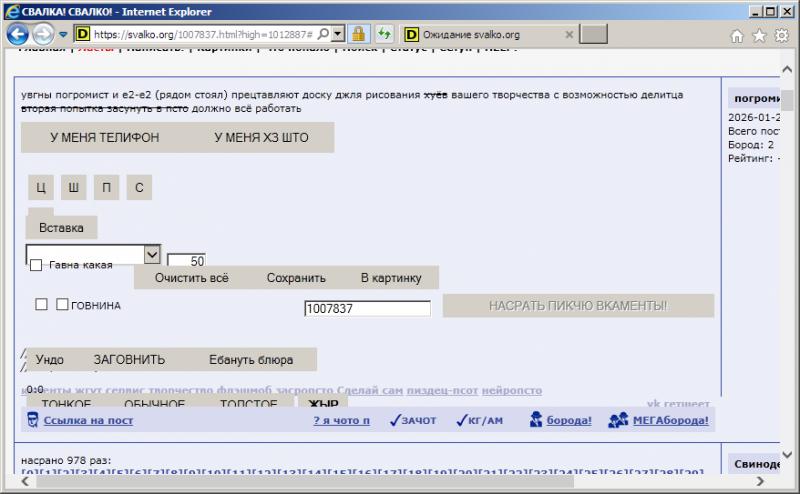Toggle the unlabeled checkbox left of ГОВНИНА
This screenshot has height=494, width=800.
(42, 305)
